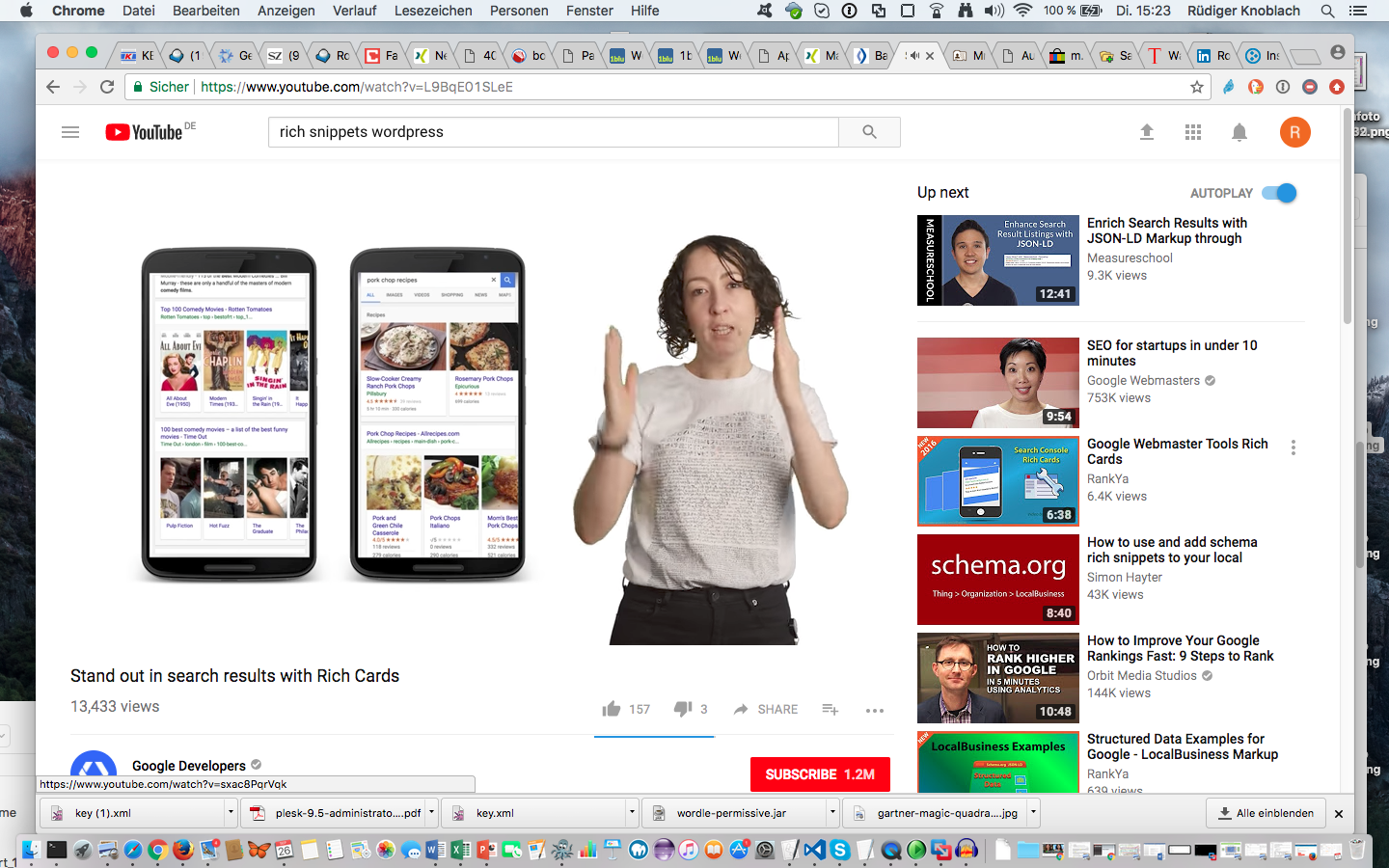Open Structured Data Examples LocalBusiness video title
Screen dimensions: 1389x868
click(x=1183, y=746)
